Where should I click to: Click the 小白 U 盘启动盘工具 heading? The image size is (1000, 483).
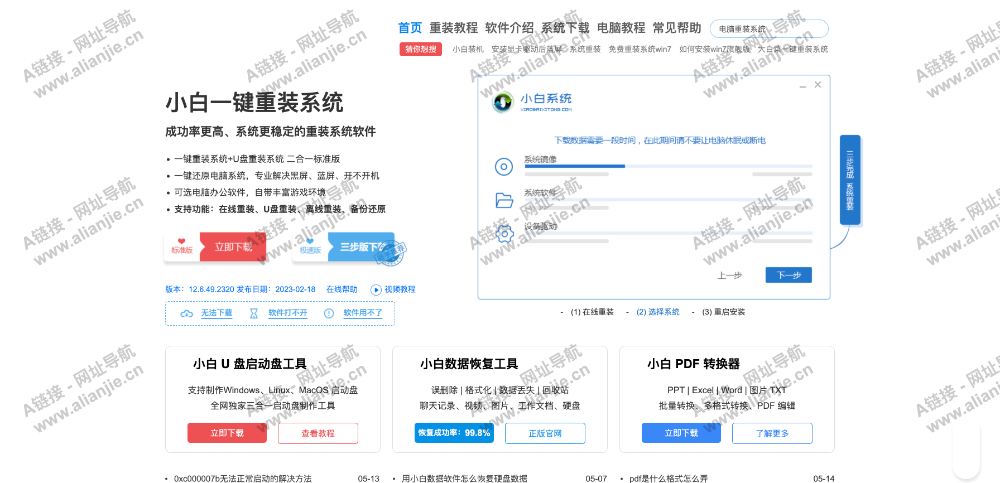pyautogui.click(x=250, y=364)
